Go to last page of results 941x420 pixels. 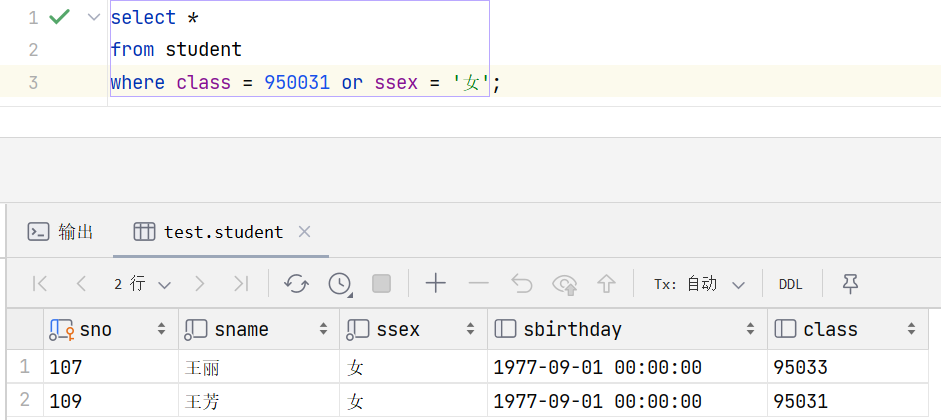pos(241,283)
